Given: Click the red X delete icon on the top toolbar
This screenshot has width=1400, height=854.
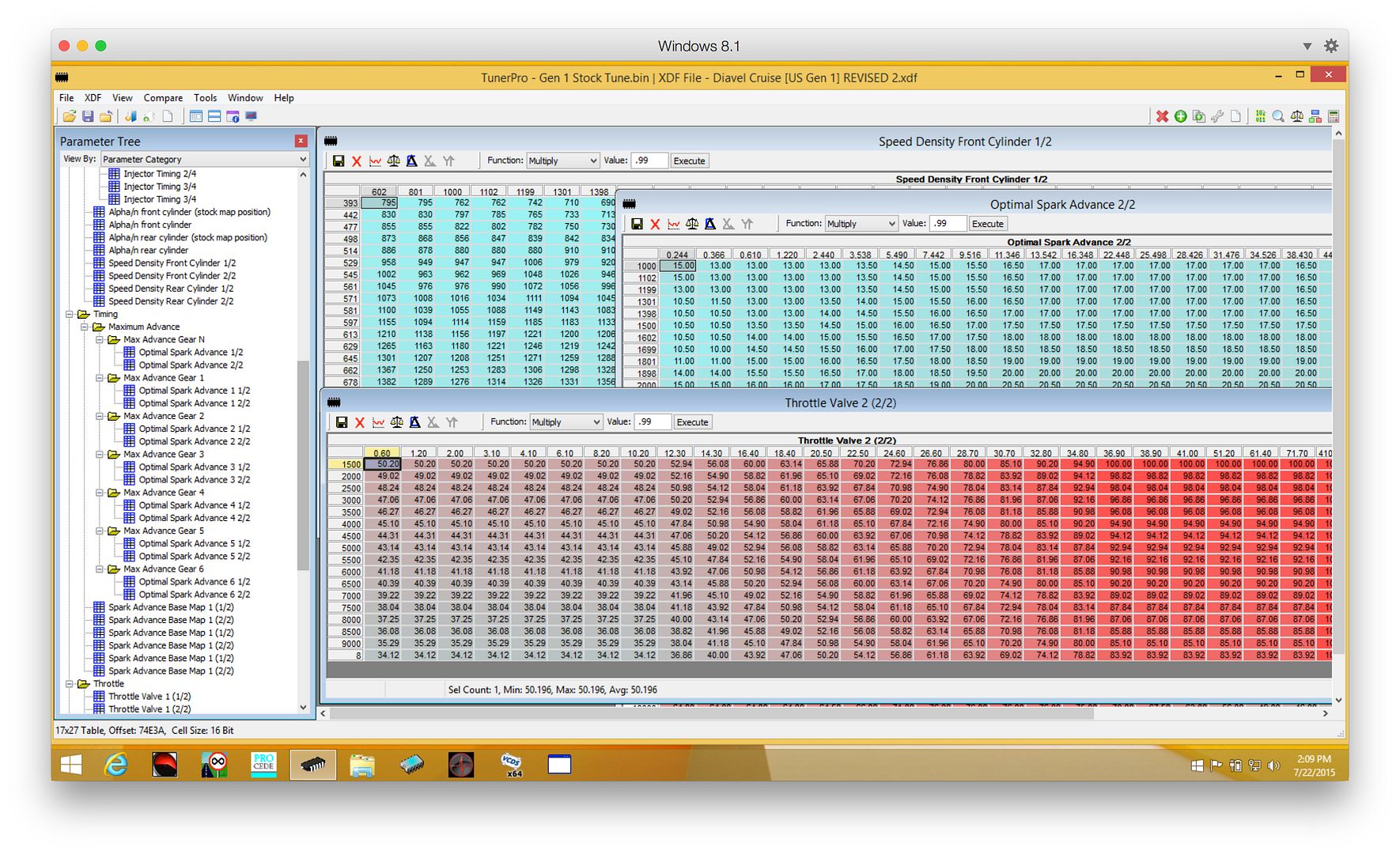Looking at the screenshot, I should [1162, 115].
